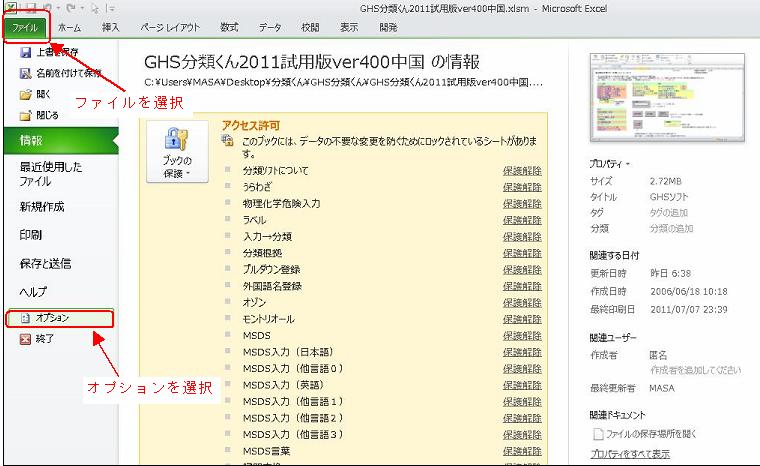Unprotect the プルダウン登録 sheet
Viewport: 760px width, 466px height.
point(522,270)
